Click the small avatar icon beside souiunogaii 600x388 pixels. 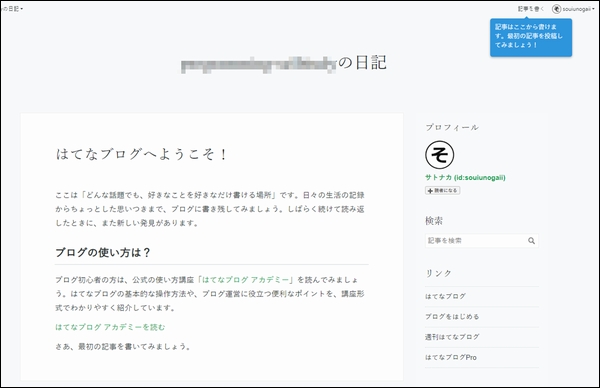coord(556,9)
